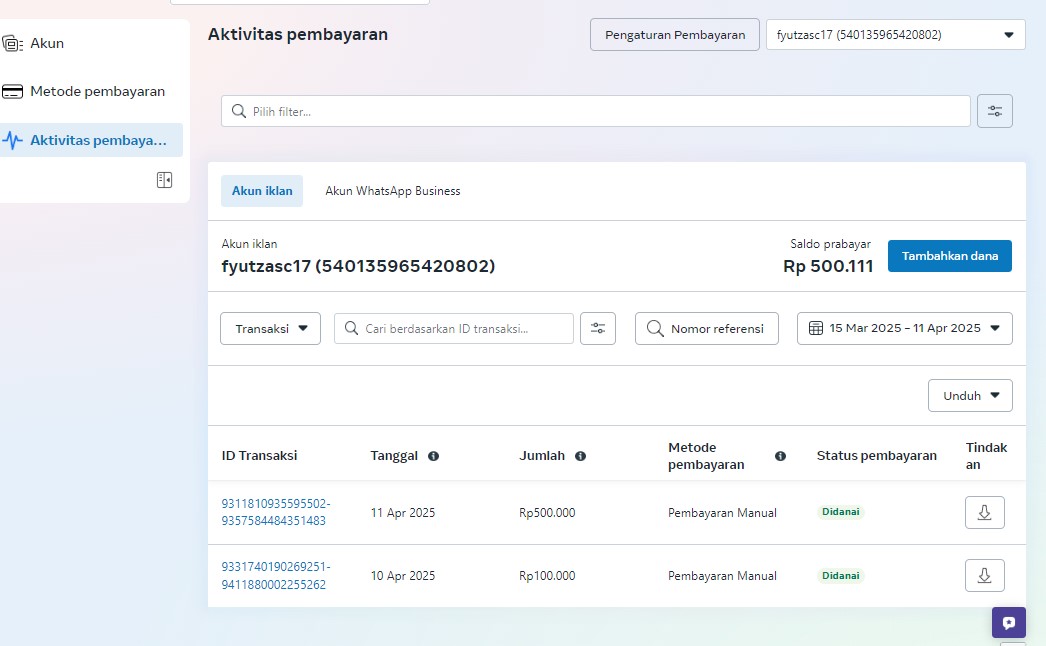Open the fyutzasc17 account dropdown
The image size is (1046, 646).
pyautogui.click(x=895, y=35)
